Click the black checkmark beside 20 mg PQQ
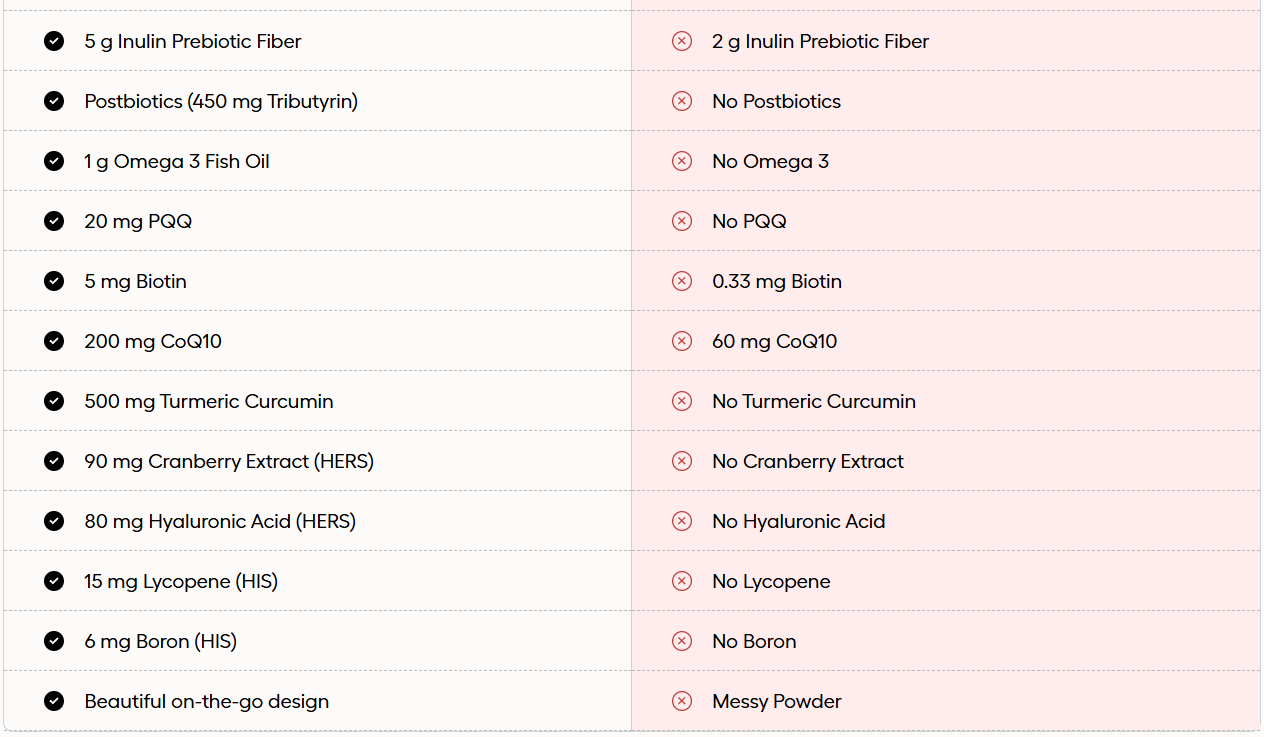The image size is (1264, 737). point(54,221)
